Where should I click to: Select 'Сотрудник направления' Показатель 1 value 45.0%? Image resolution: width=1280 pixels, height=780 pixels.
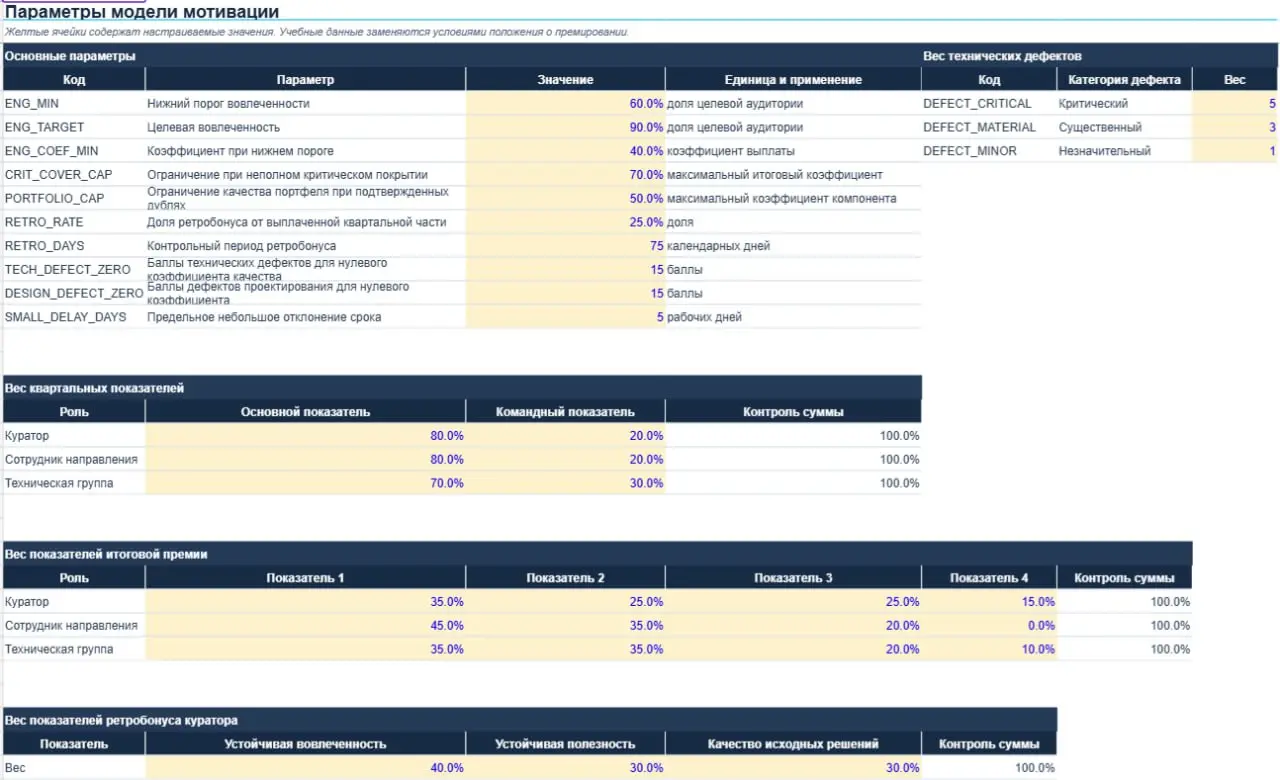[305, 626]
